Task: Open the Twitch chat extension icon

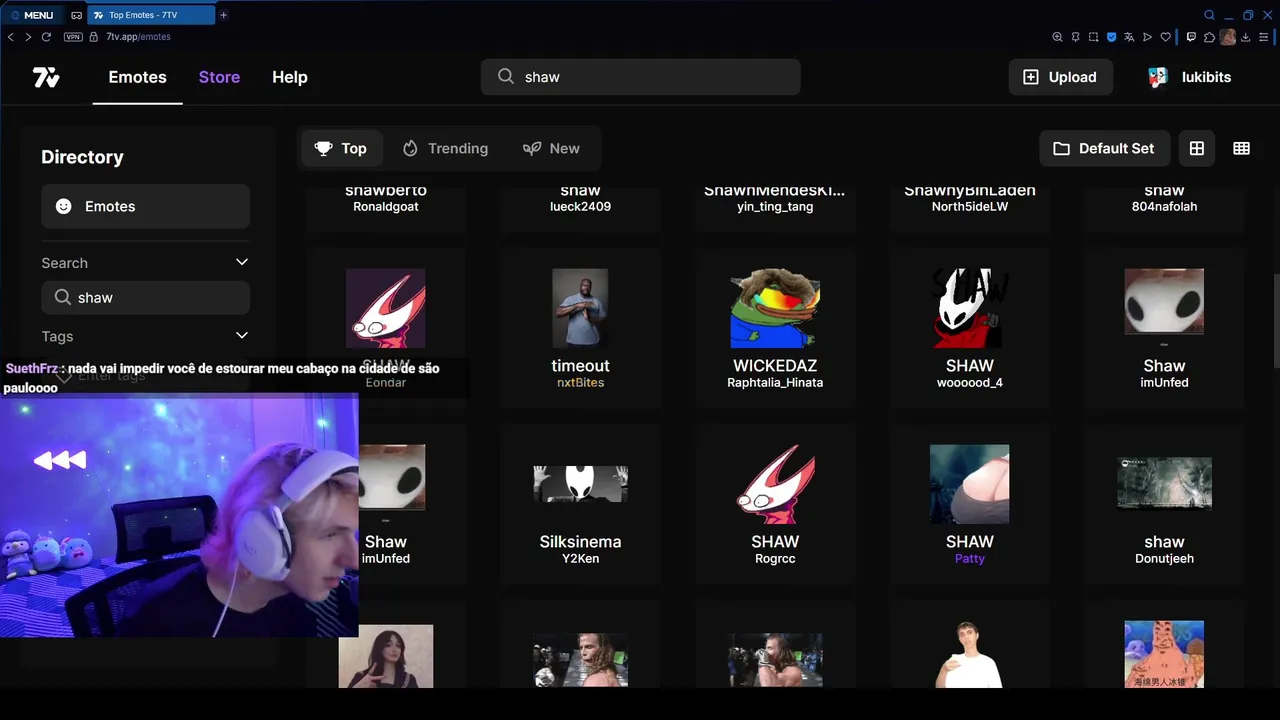Action: pos(1191,37)
